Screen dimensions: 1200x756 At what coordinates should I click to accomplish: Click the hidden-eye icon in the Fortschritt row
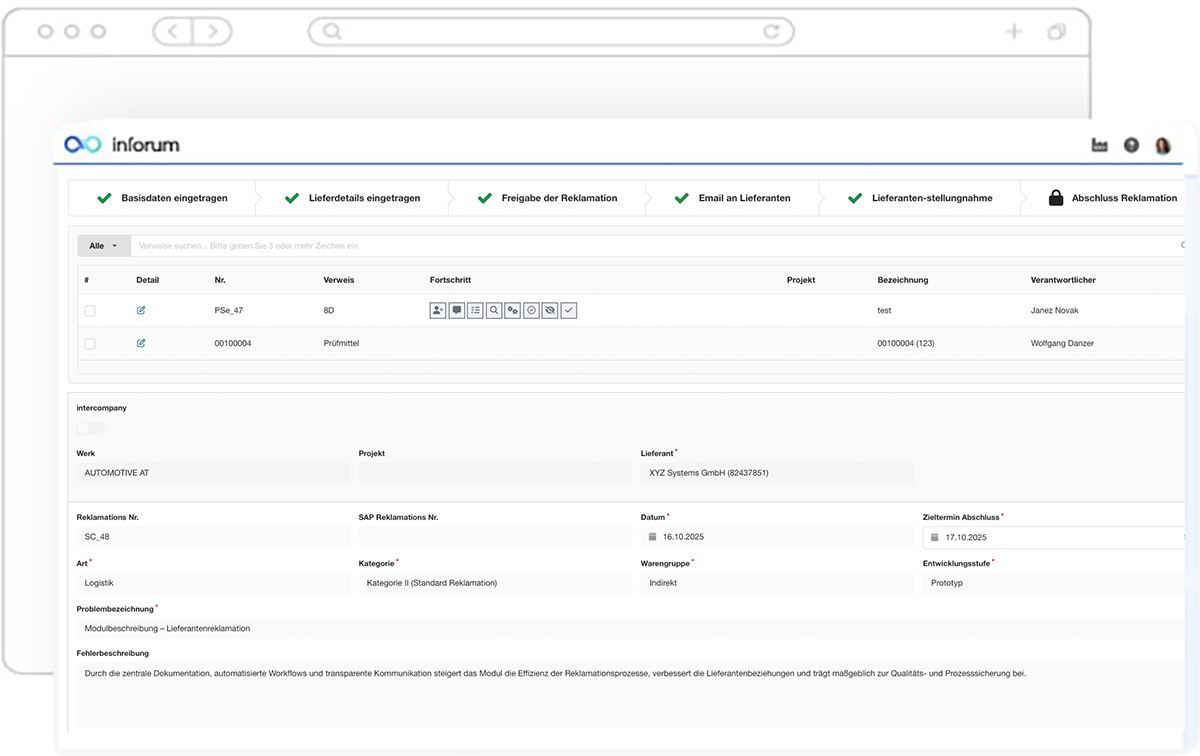(550, 310)
